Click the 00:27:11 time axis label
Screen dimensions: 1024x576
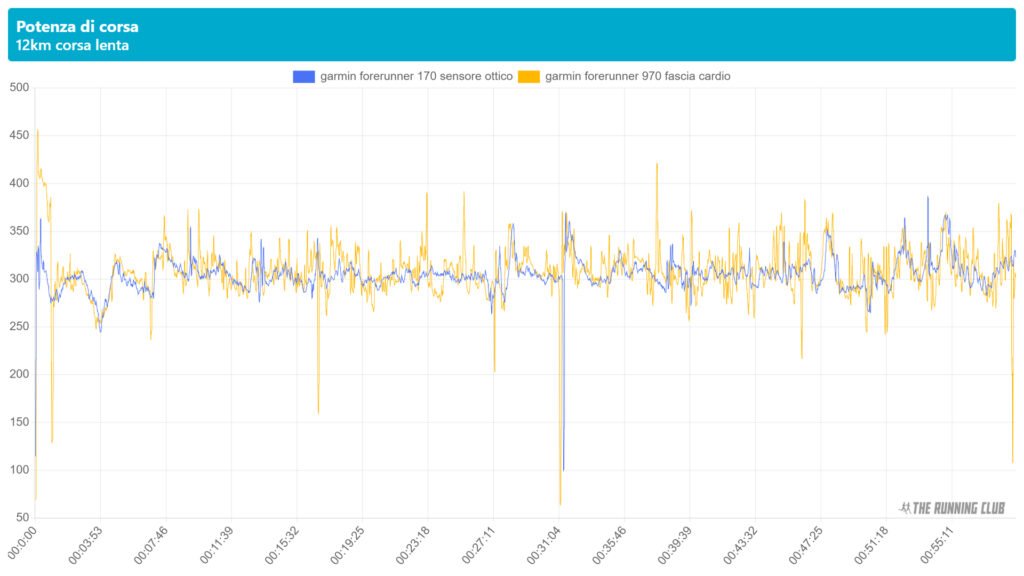point(479,545)
